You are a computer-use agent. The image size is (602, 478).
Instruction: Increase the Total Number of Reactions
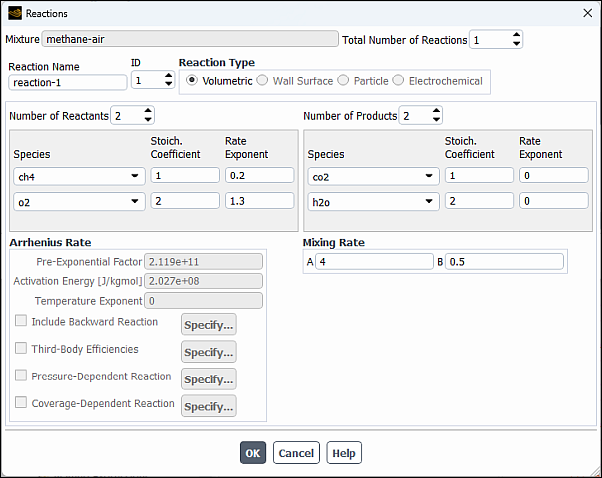516,35
